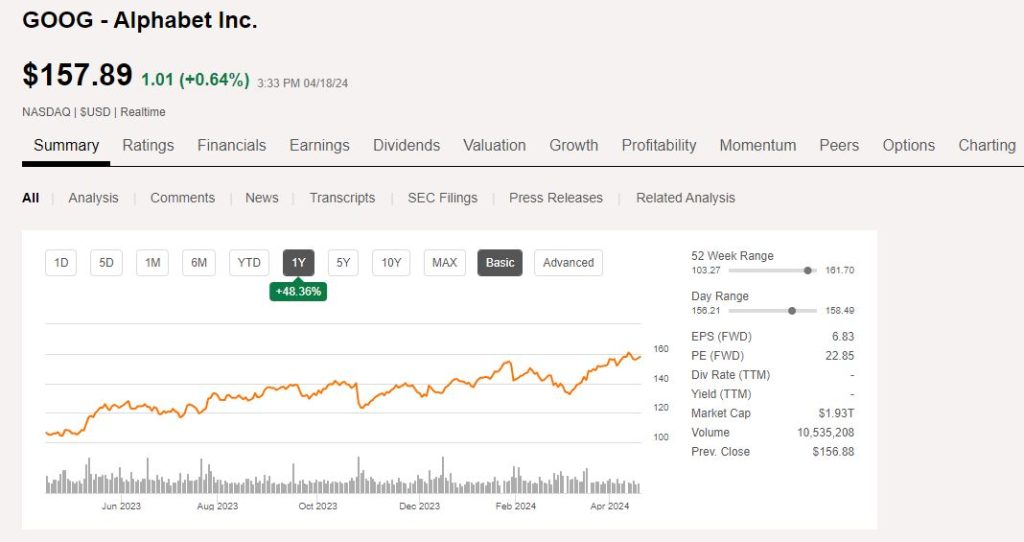This screenshot has width=1024, height=542.
Task: Show Comments filter
Action: click(x=182, y=198)
